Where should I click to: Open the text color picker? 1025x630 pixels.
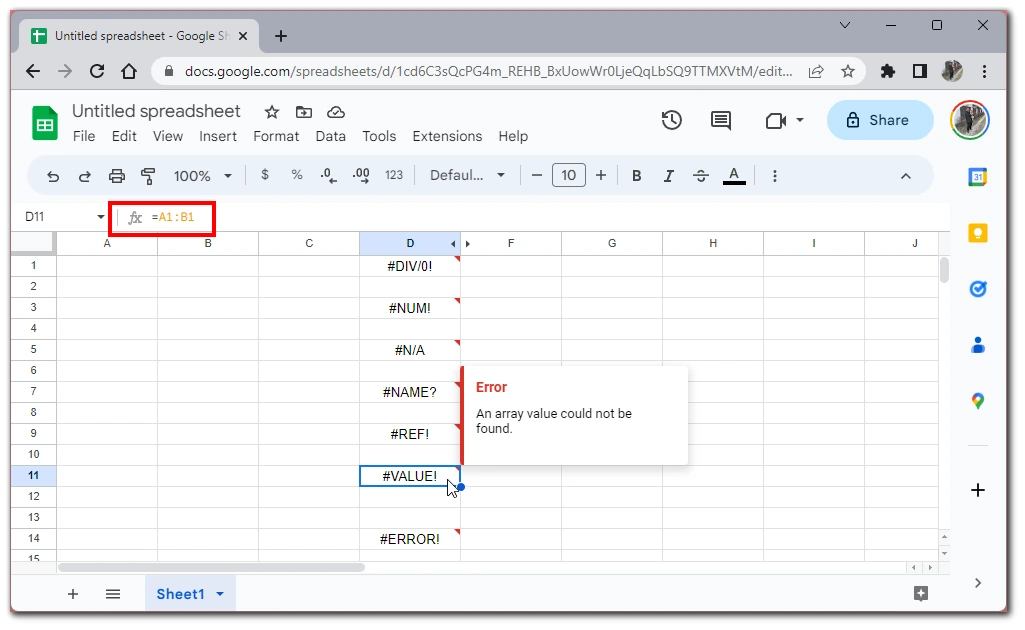click(x=734, y=176)
